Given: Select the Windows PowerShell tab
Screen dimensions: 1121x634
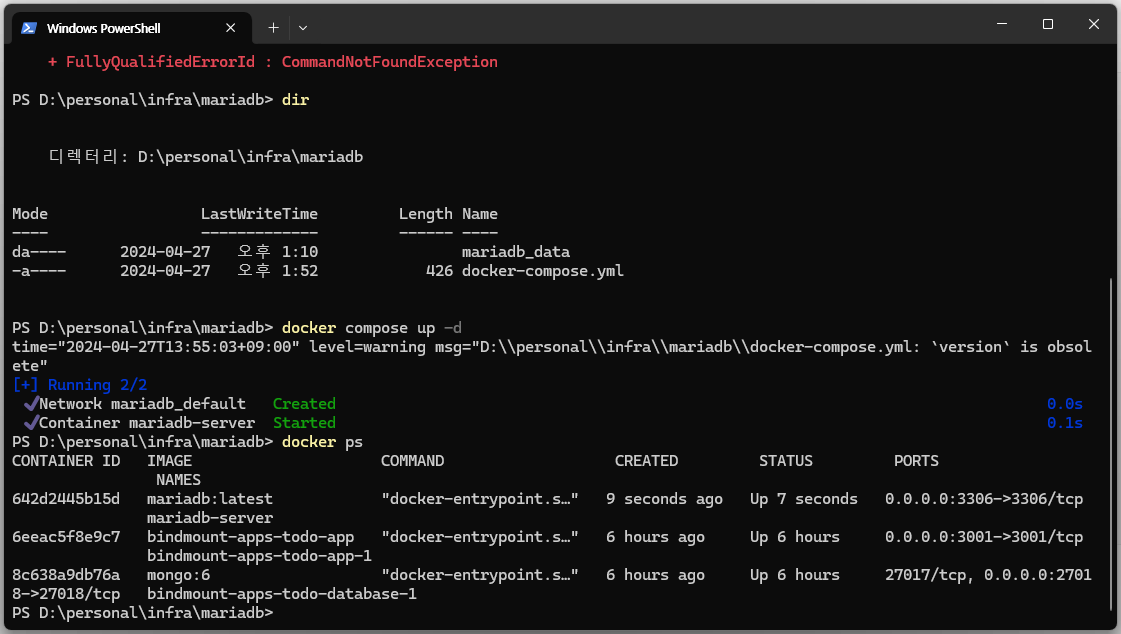Looking at the screenshot, I should (x=132, y=28).
